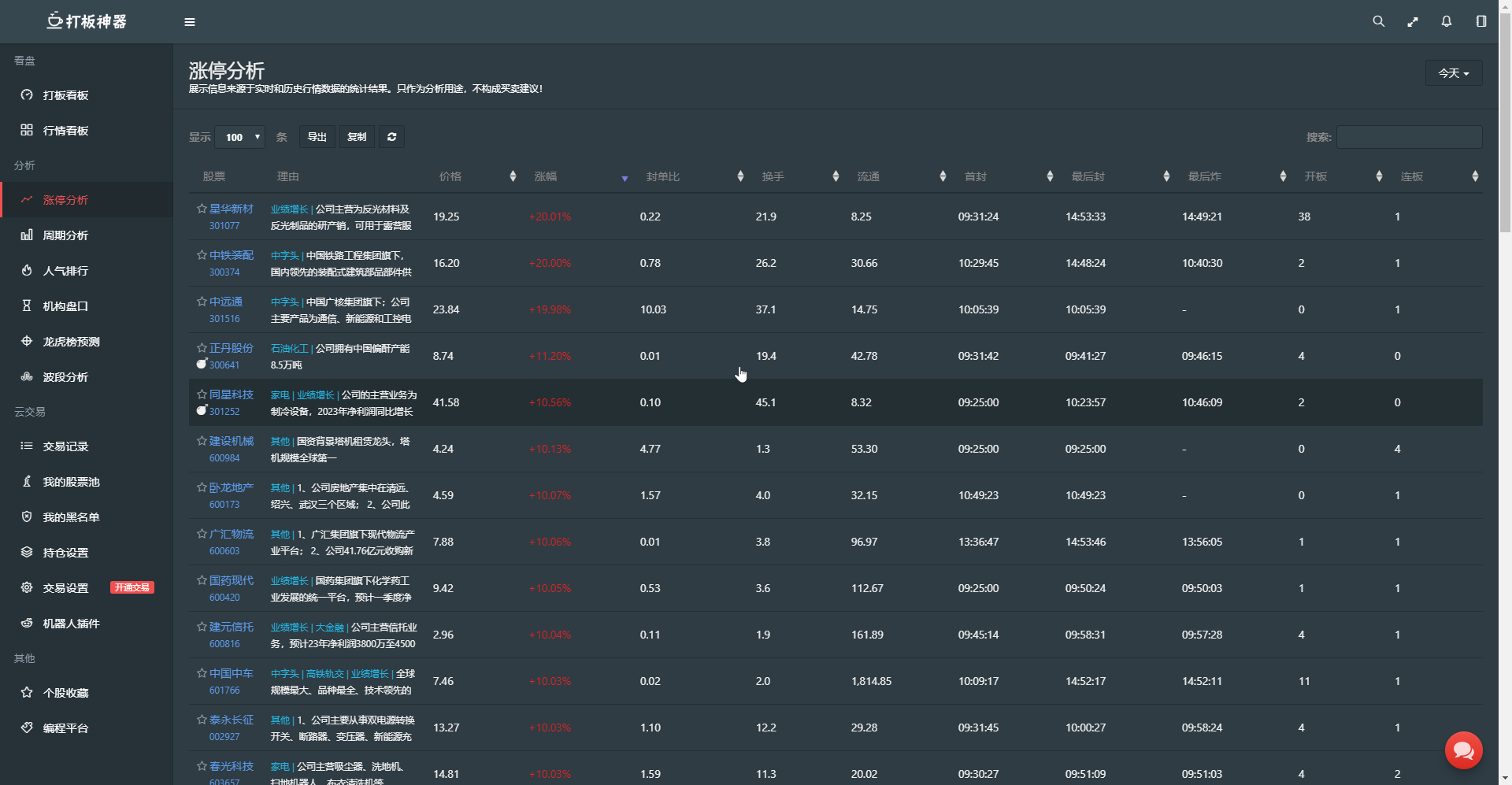The width and height of the screenshot is (1512, 785).
Task: Click the red 开通交易 badge
Action: (132, 587)
